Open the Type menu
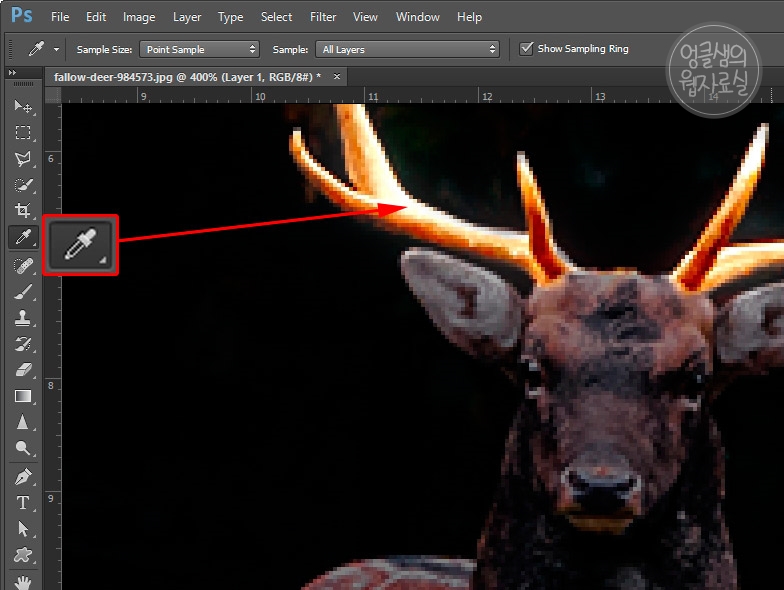This screenshot has width=784, height=590. click(230, 17)
